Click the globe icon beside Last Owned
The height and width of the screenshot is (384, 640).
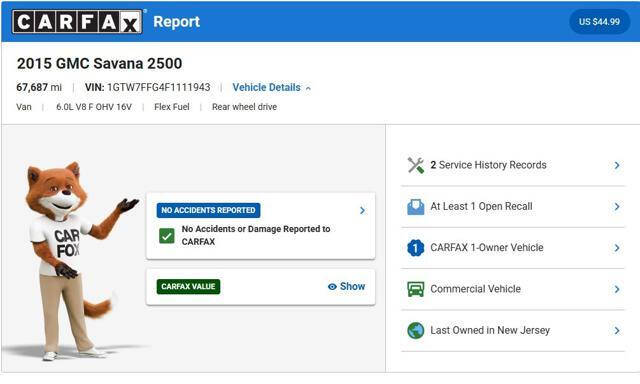click(416, 330)
